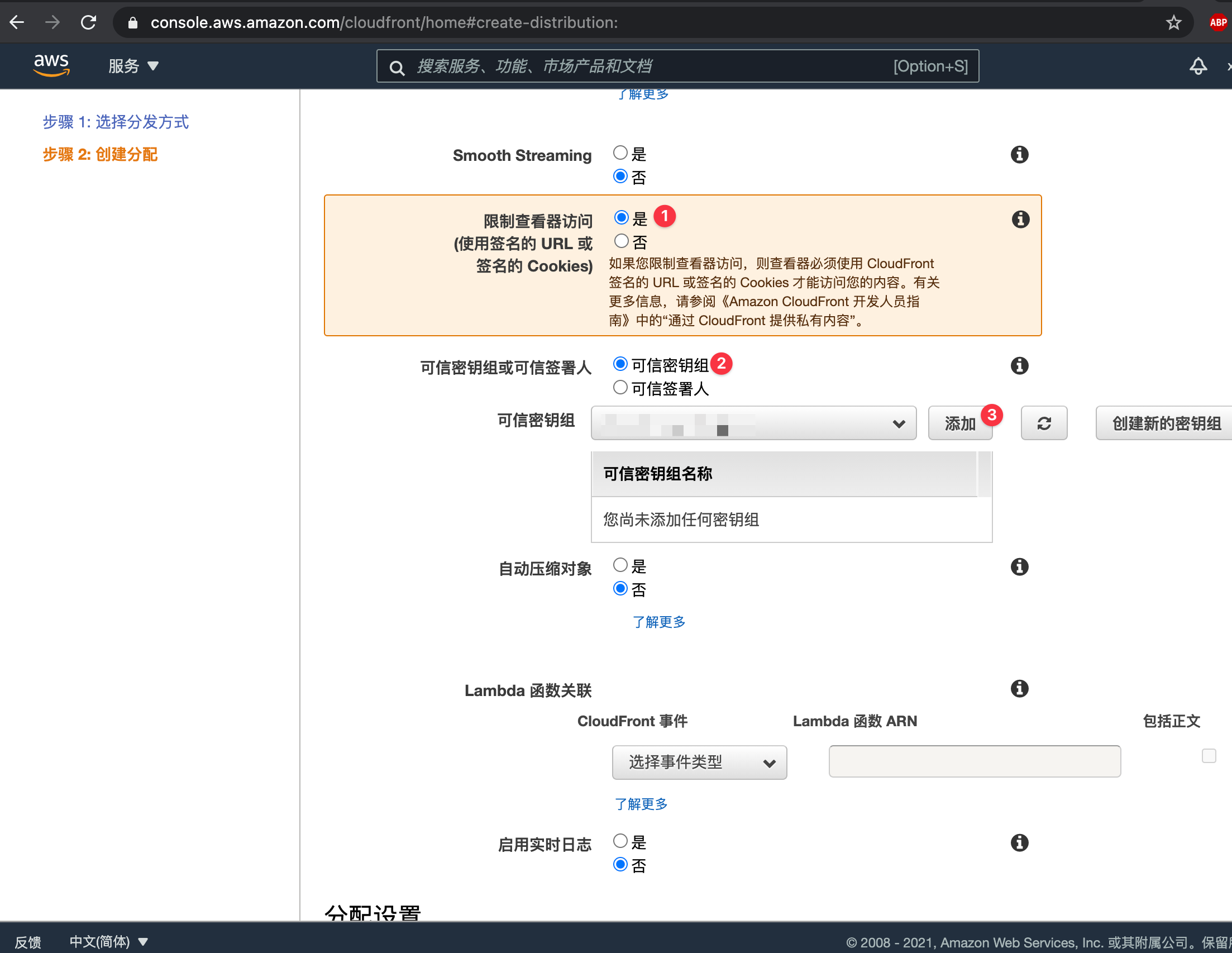Open the notifications bell icon
Image resolution: width=1232 pixels, height=953 pixels.
click(1198, 66)
